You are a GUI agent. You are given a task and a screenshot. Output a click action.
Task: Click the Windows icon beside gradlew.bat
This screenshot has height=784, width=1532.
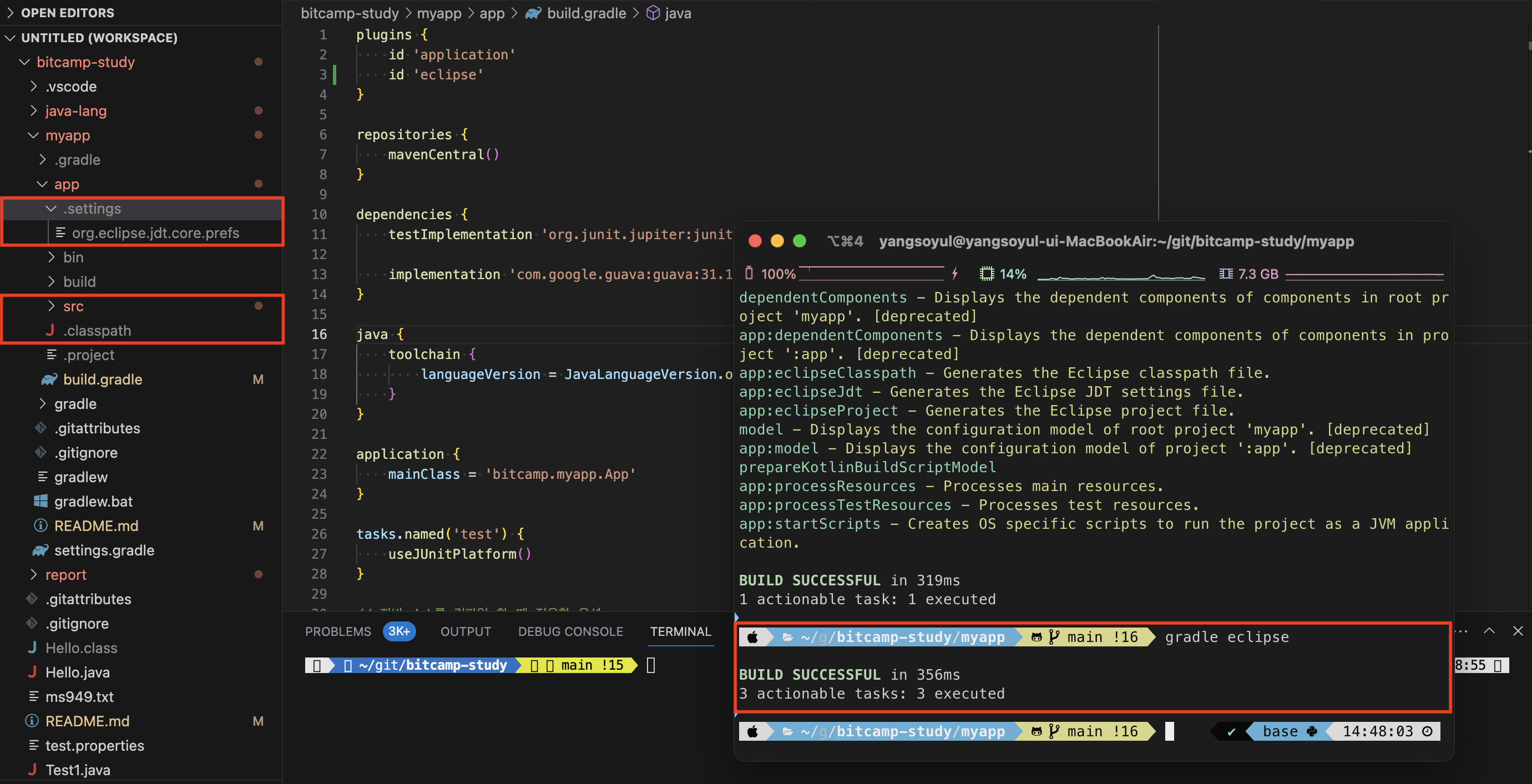(x=41, y=502)
